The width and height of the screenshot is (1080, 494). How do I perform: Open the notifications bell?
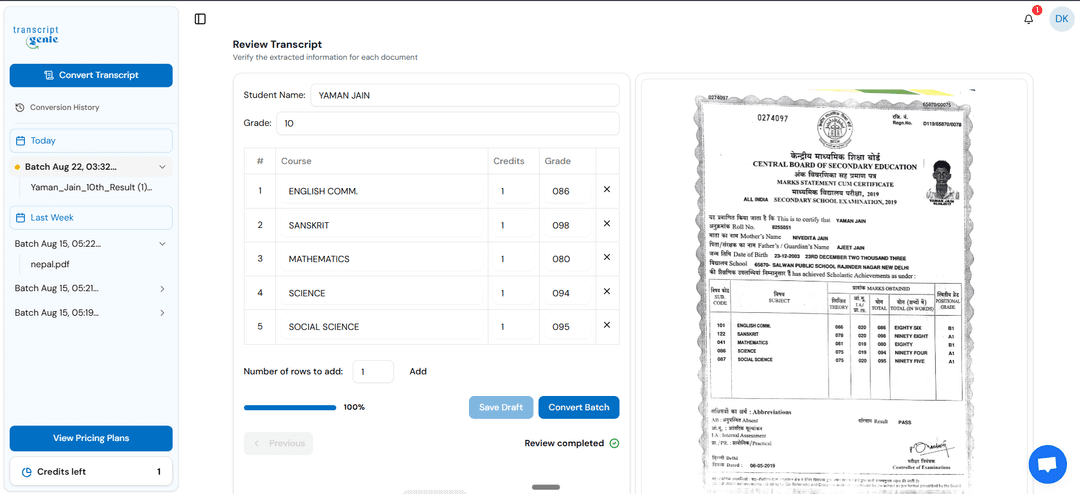1028,19
